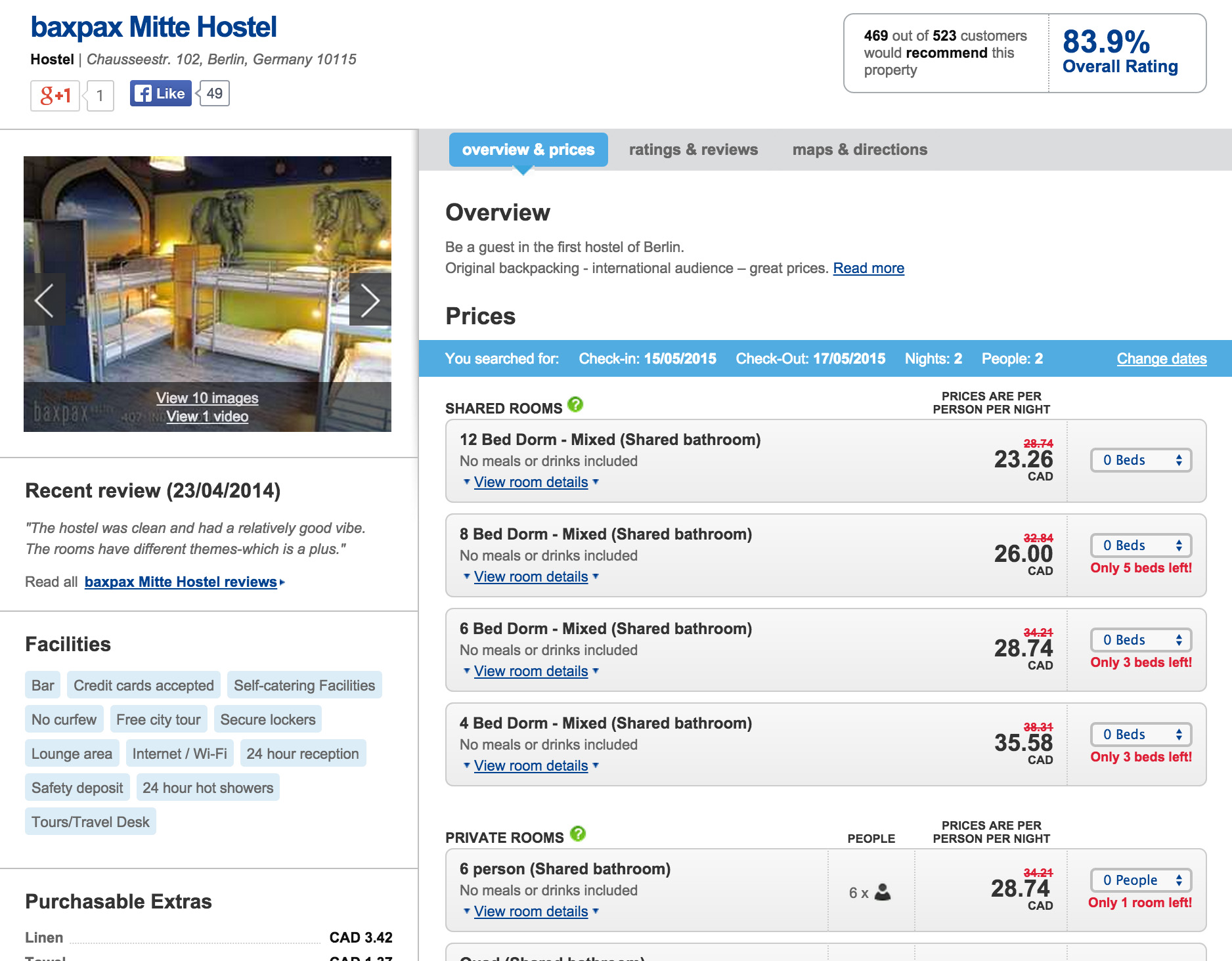Screen dimensions: 1232x961
Task: Click Chausseestr. 102 address text
Action: [221, 60]
